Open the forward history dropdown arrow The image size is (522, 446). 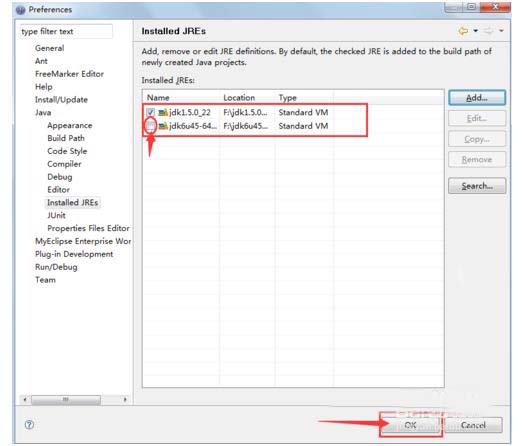(x=501, y=31)
